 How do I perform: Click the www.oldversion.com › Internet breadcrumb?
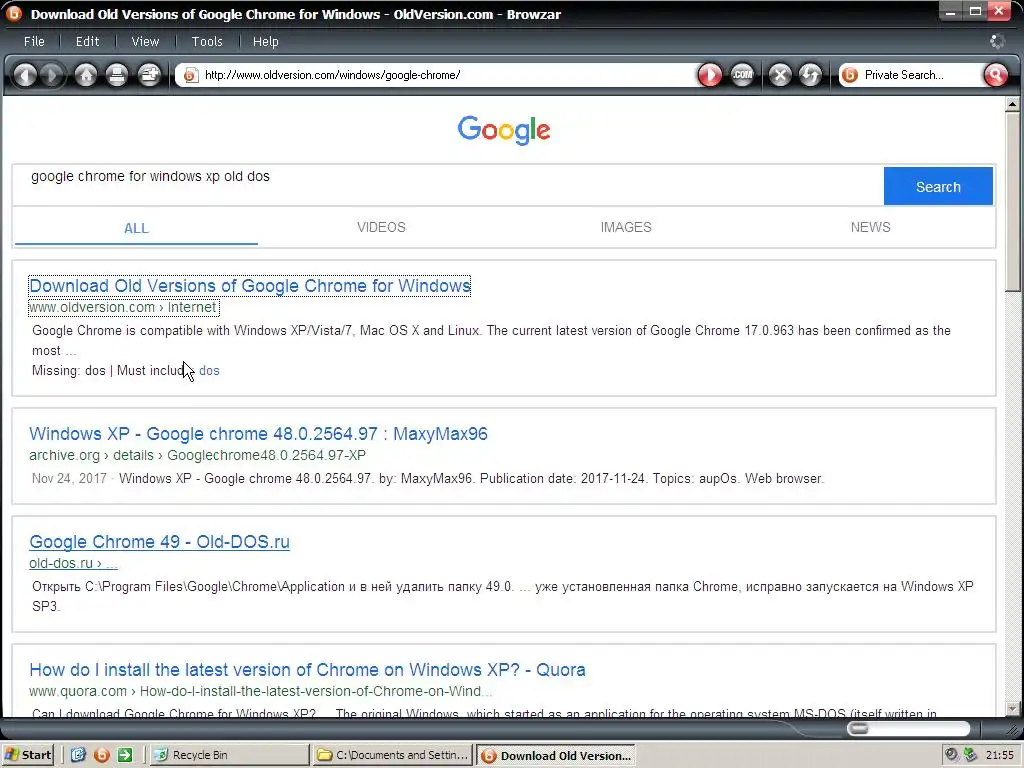coord(123,307)
